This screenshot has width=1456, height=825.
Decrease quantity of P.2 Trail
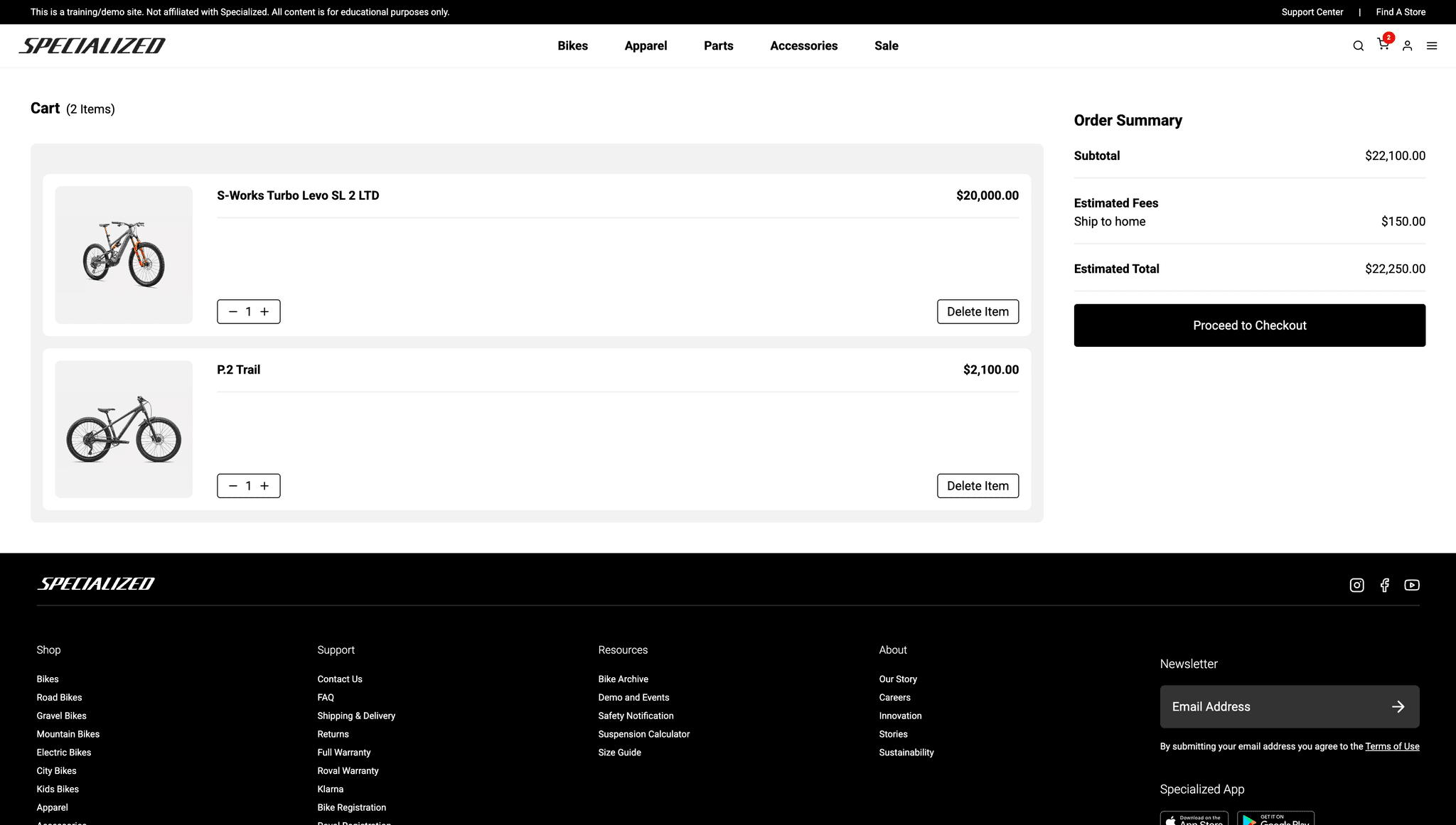232,486
